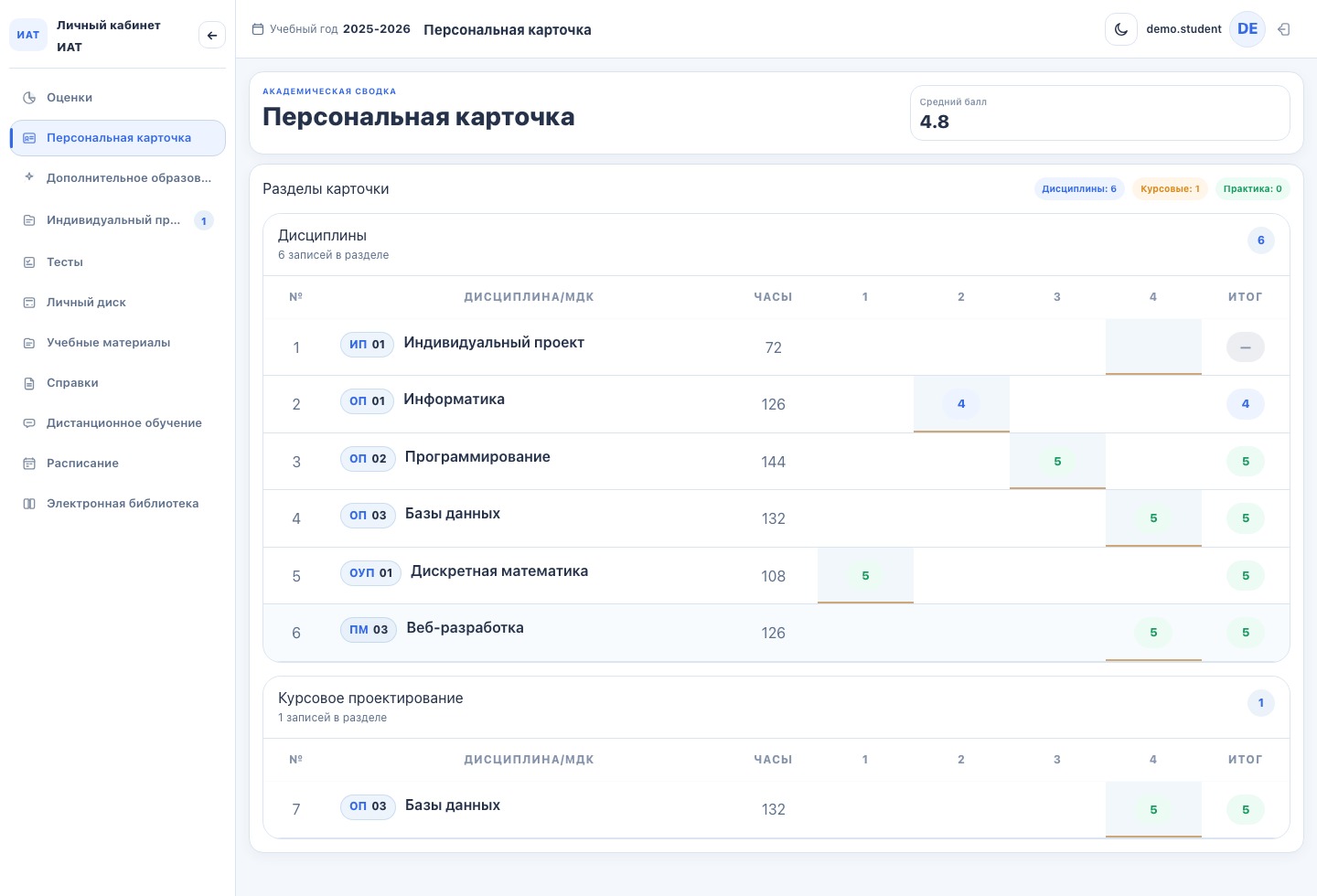Click Дискретная математика semester 1 grade 5
Image resolution: width=1317 pixels, height=896 pixels.
coord(865,576)
